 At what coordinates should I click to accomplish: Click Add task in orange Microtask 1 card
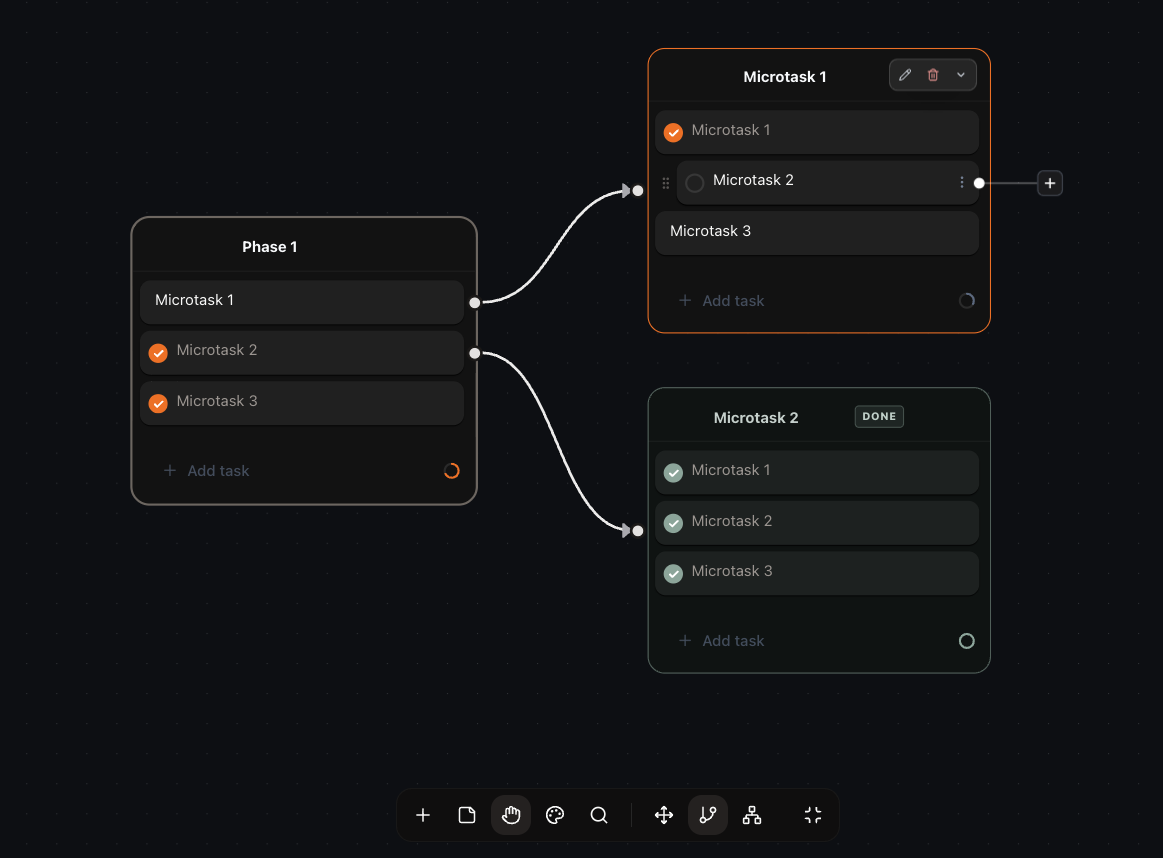pos(722,300)
